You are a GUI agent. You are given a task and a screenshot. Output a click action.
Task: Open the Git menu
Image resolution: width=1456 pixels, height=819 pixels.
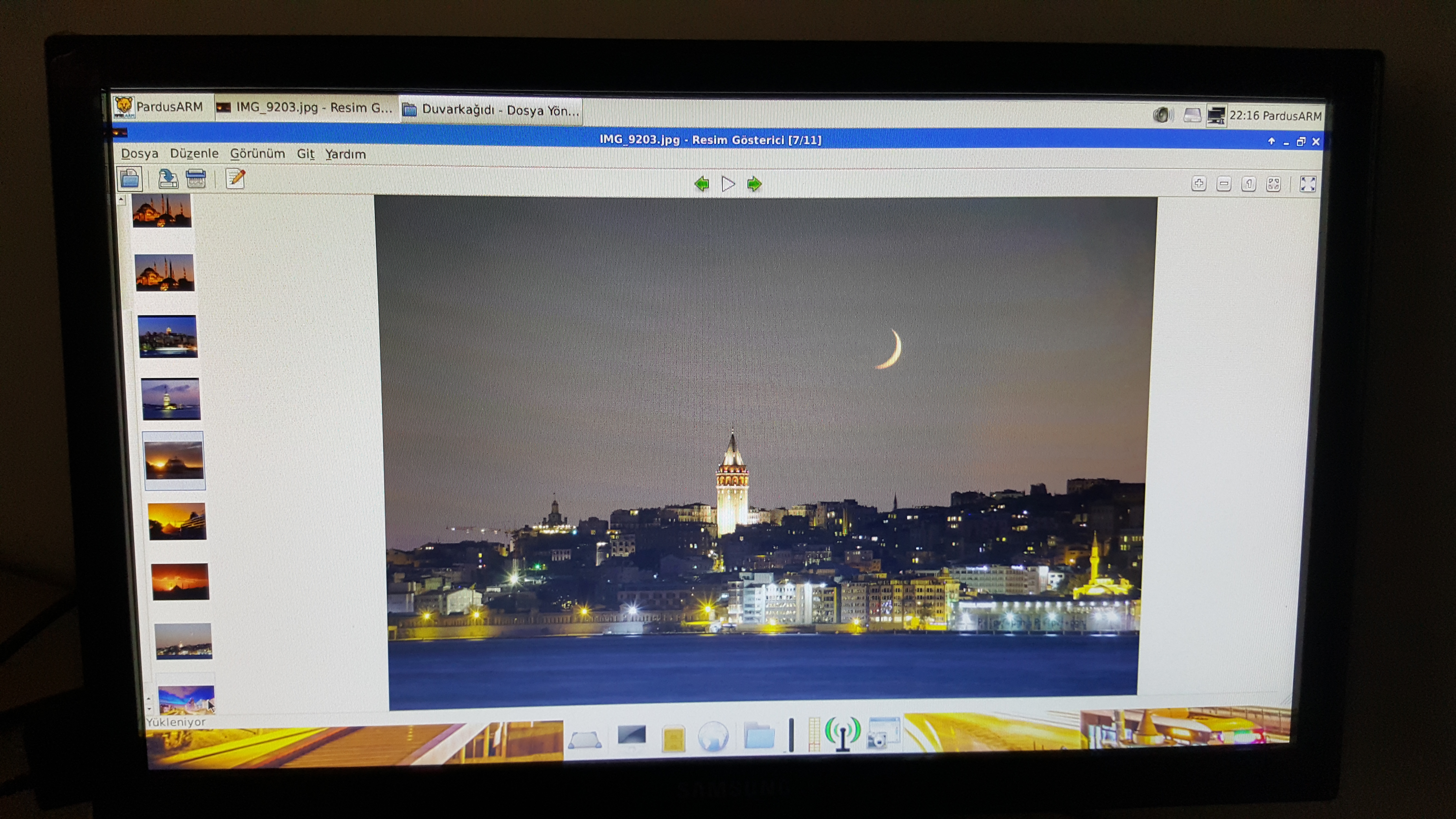pos(305,154)
